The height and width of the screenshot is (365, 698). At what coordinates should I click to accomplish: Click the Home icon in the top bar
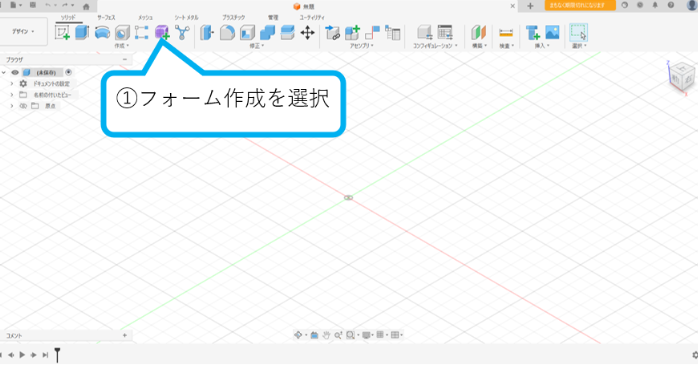tap(86, 6)
